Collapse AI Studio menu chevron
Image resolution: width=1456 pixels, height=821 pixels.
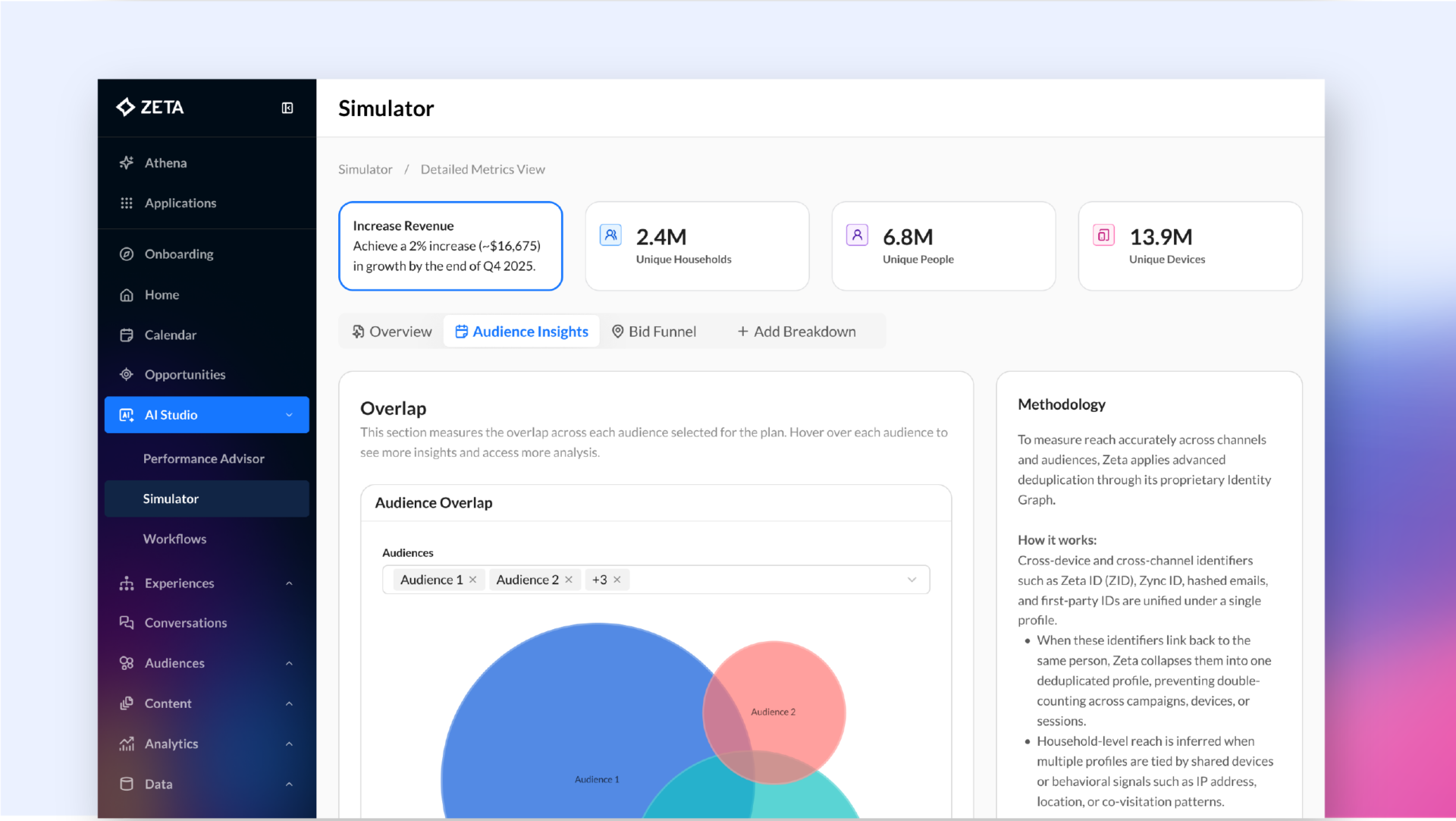289,415
